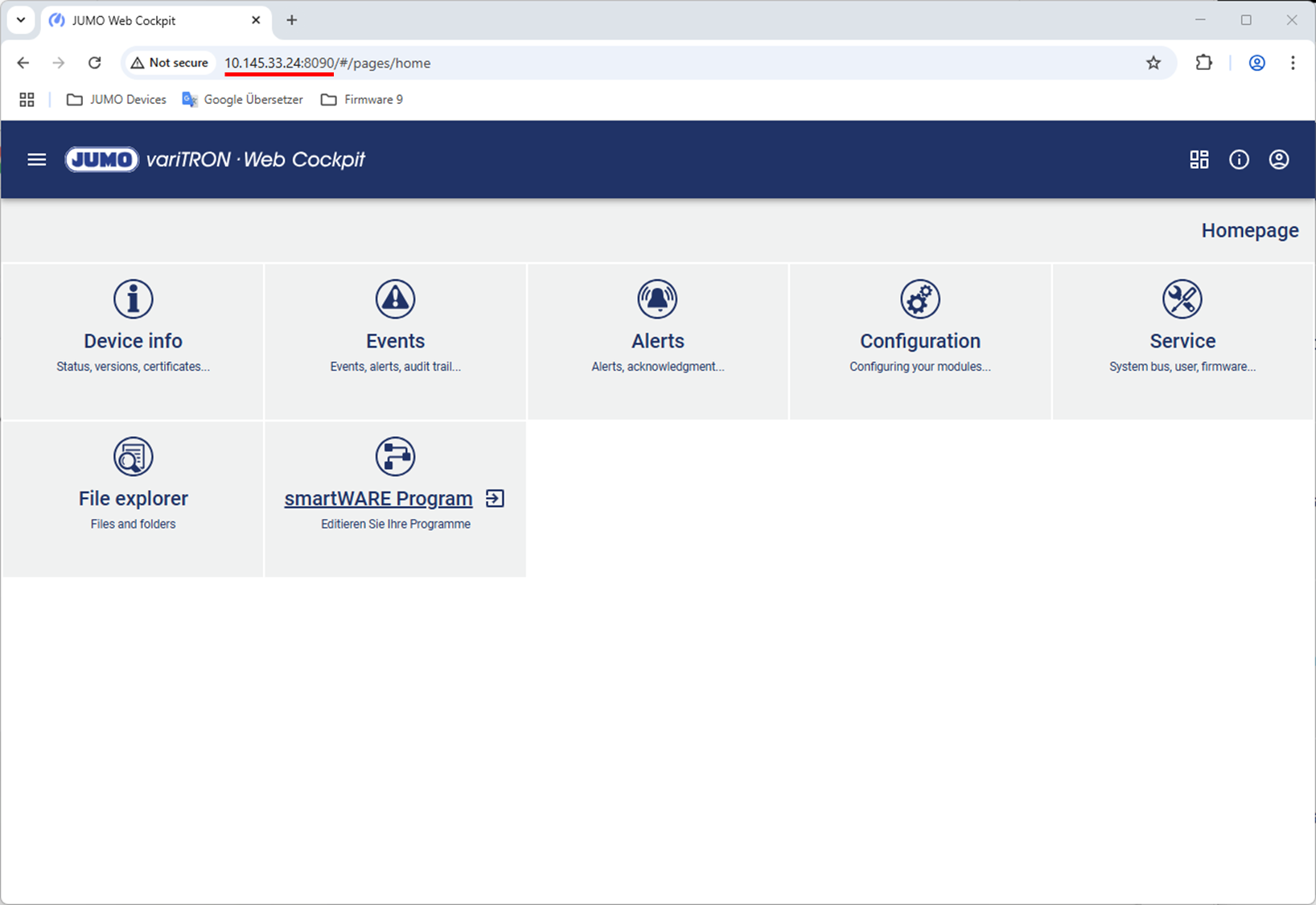The image size is (1316, 905).
Task: Click the browser forward arrow
Action: tap(59, 63)
